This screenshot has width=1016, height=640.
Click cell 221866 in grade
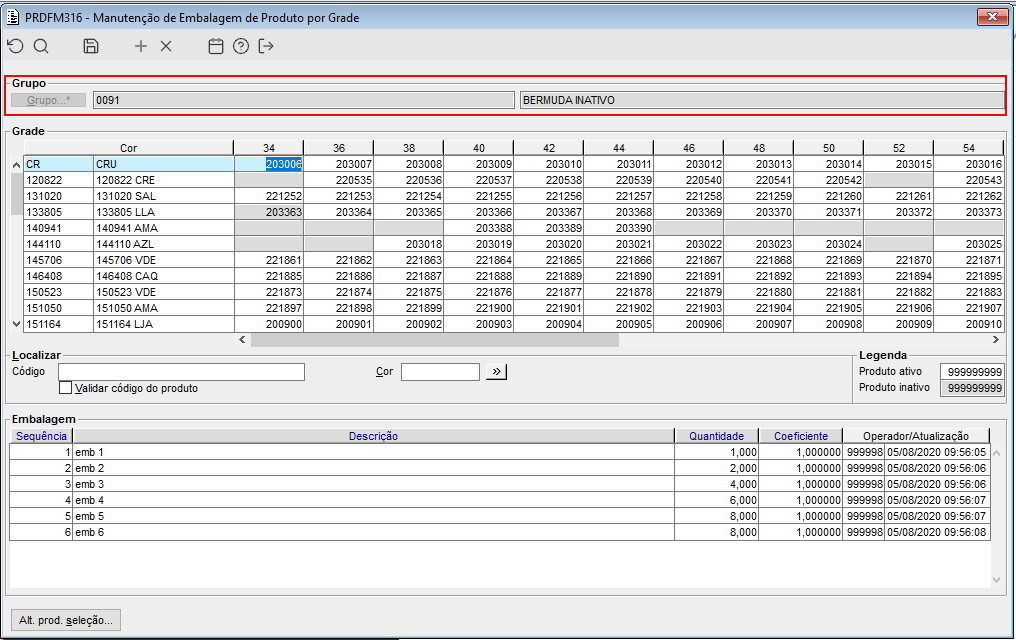[619, 260]
